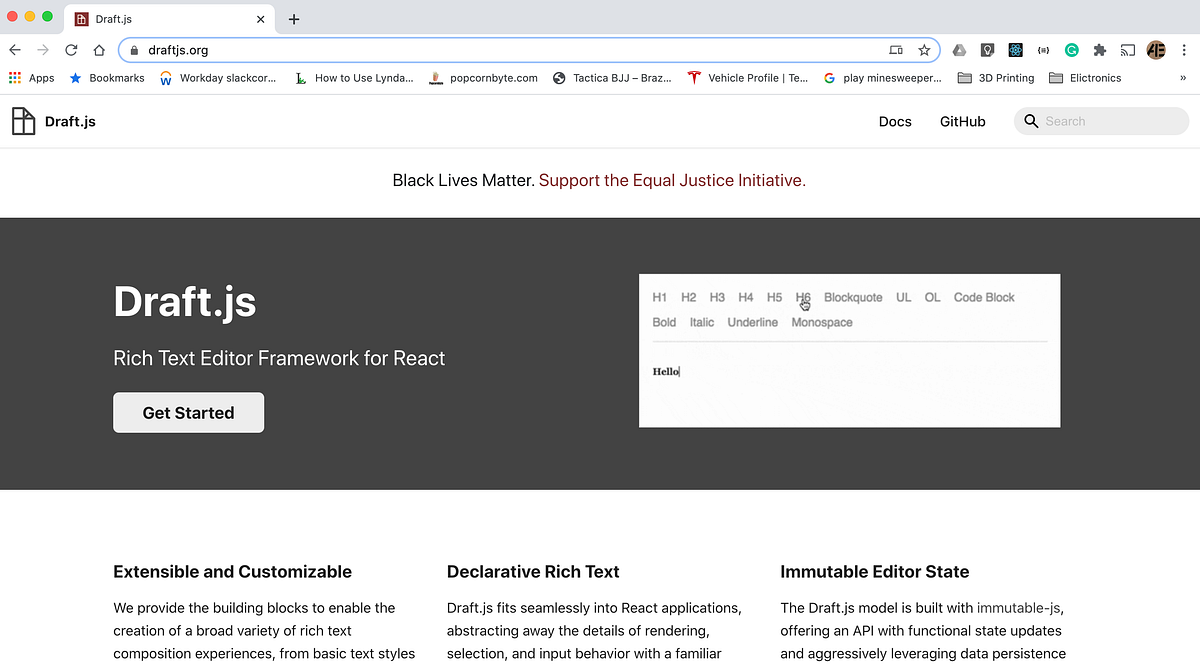Open the Chrome three-dot menu
This screenshot has height=668, width=1200.
click(x=1186, y=50)
